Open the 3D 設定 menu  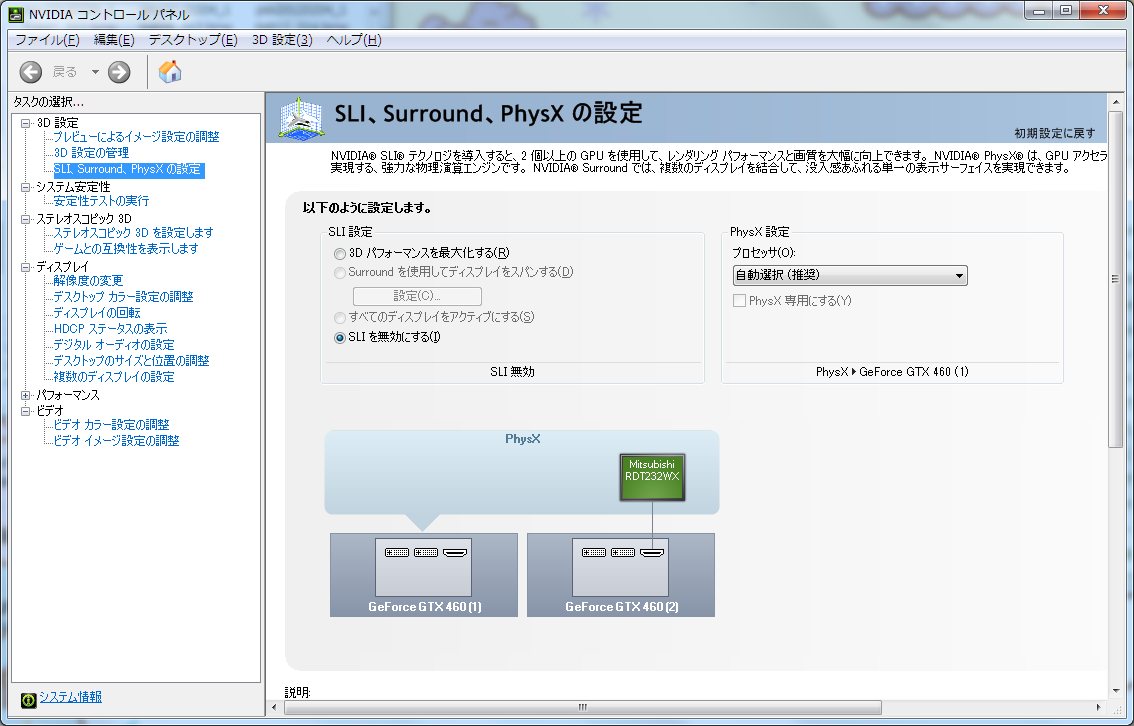coord(282,40)
